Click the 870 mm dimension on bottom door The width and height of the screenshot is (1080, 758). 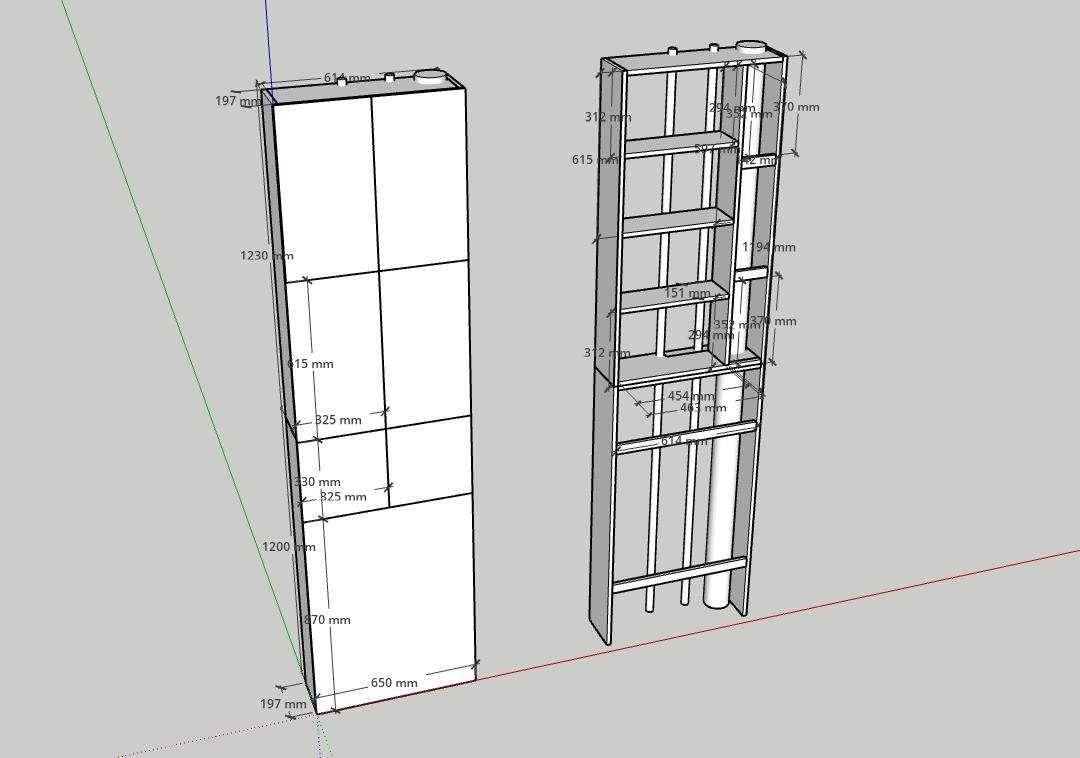click(328, 620)
